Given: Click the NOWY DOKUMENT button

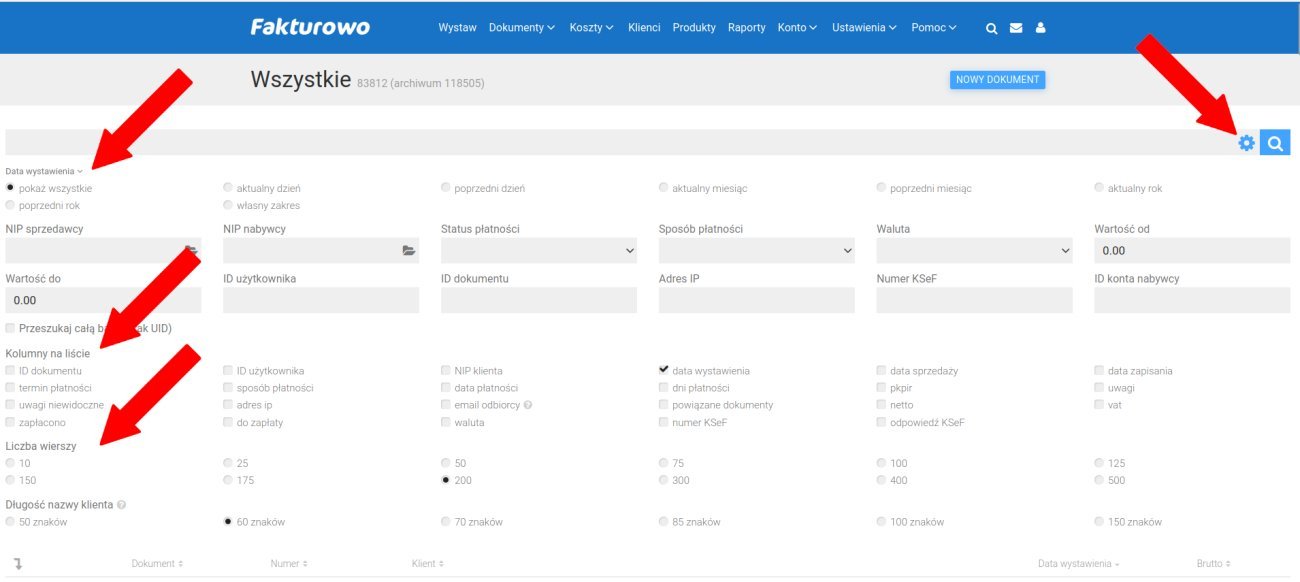Looking at the screenshot, I should [x=997, y=80].
